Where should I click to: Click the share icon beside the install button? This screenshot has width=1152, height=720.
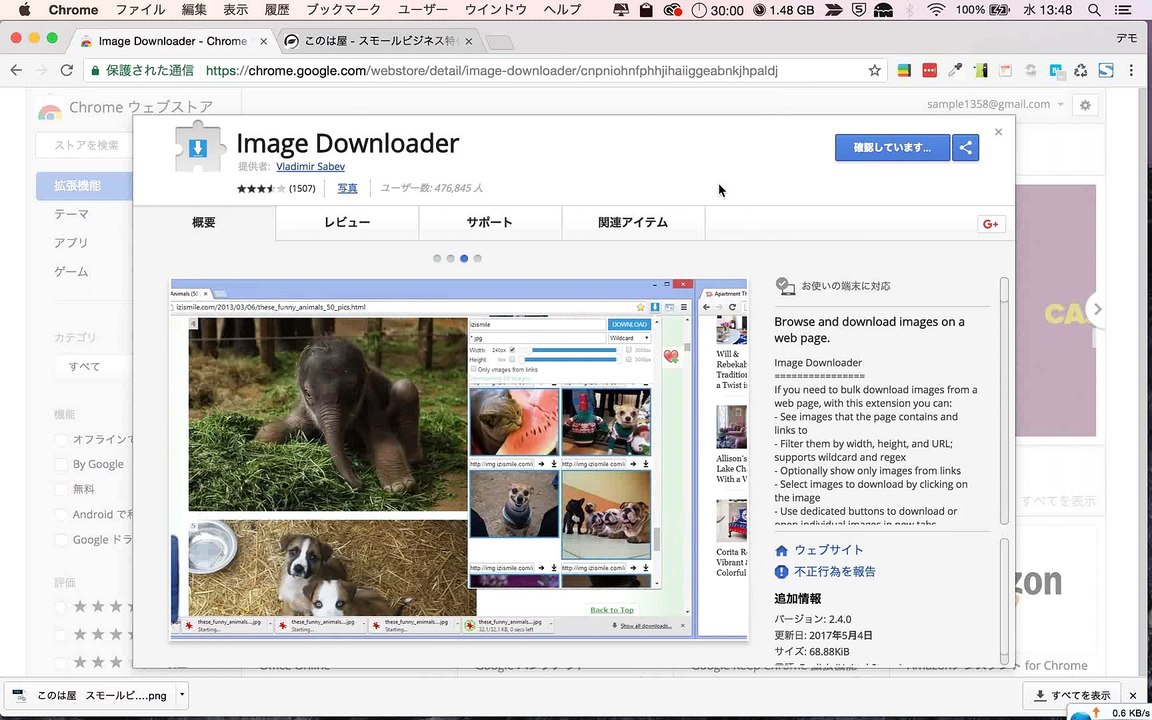pos(965,148)
